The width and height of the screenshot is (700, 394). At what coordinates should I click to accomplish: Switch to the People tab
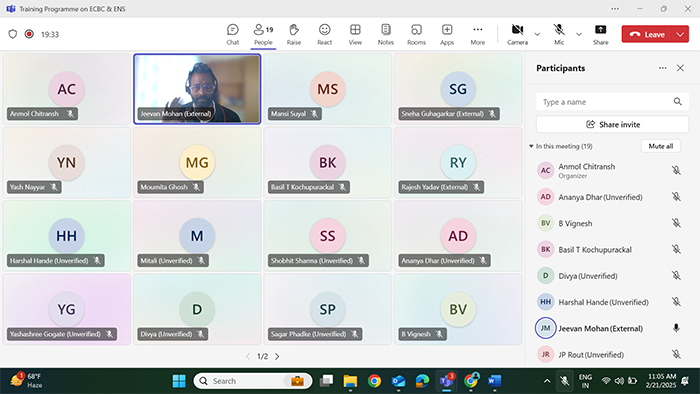tap(263, 34)
